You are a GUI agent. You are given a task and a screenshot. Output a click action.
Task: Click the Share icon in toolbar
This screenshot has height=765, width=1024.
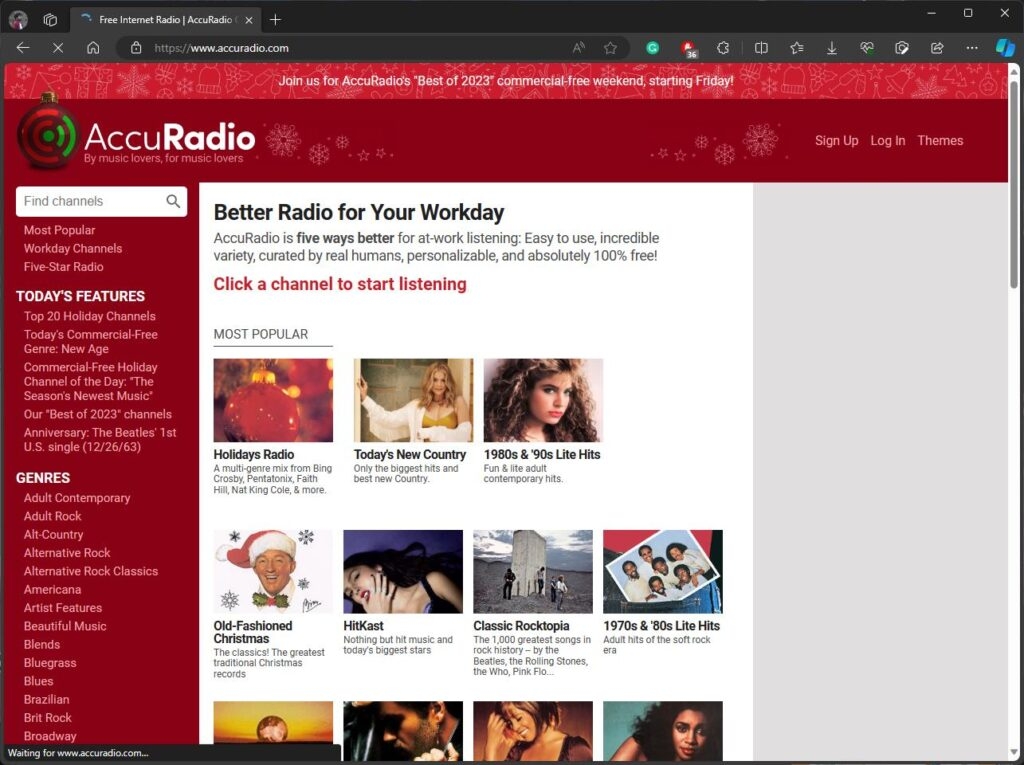(x=937, y=48)
